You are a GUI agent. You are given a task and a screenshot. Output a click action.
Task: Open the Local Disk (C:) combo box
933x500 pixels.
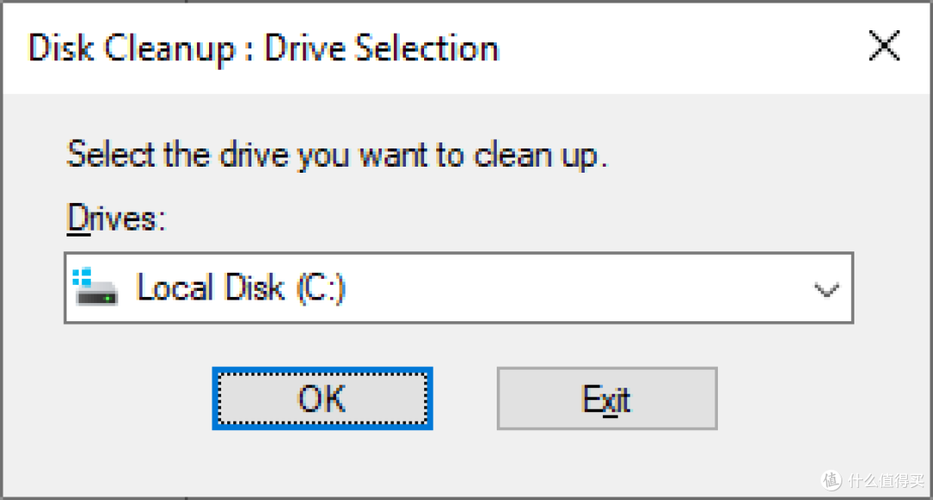click(x=458, y=288)
